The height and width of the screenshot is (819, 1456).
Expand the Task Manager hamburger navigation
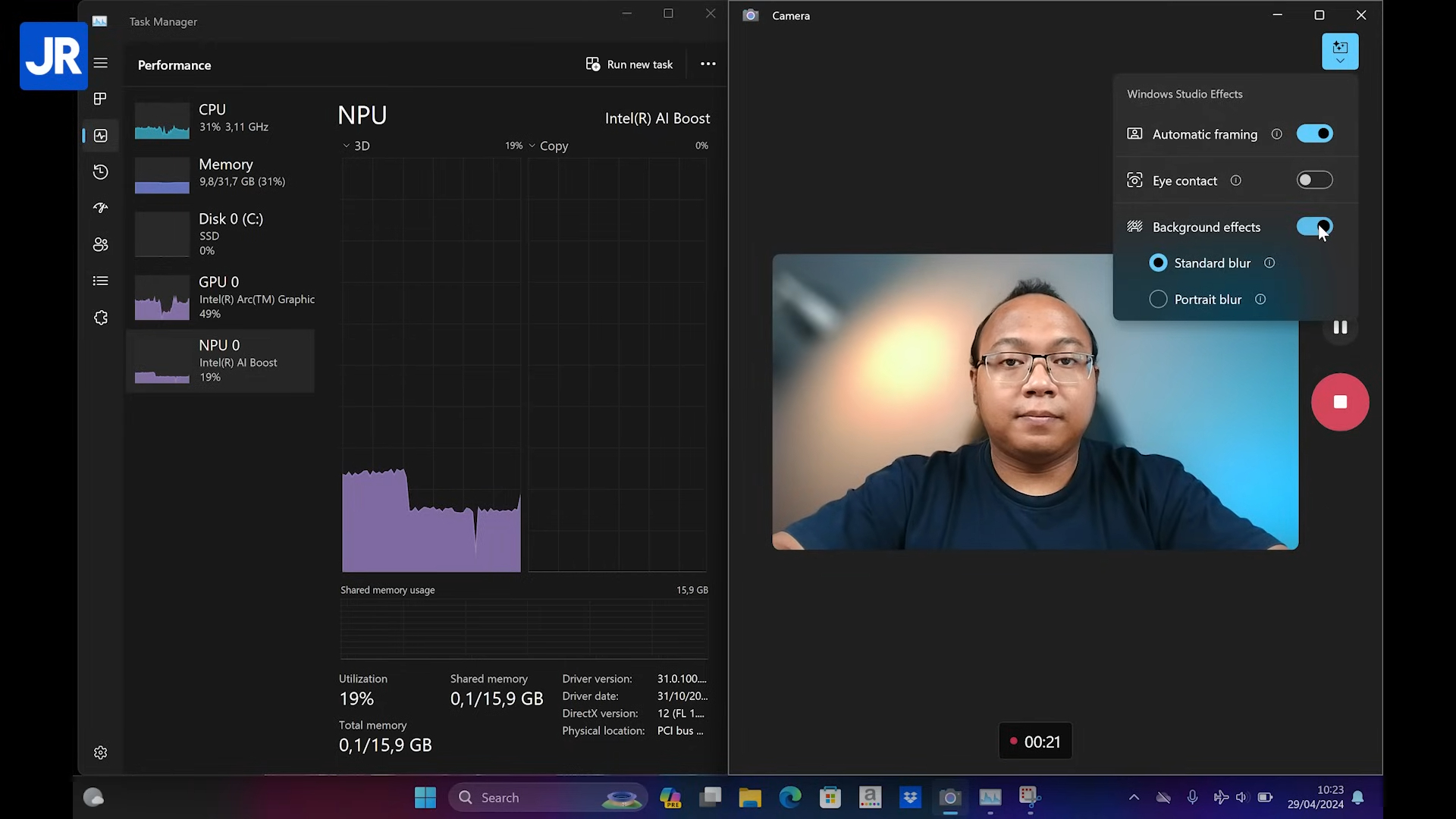click(100, 63)
